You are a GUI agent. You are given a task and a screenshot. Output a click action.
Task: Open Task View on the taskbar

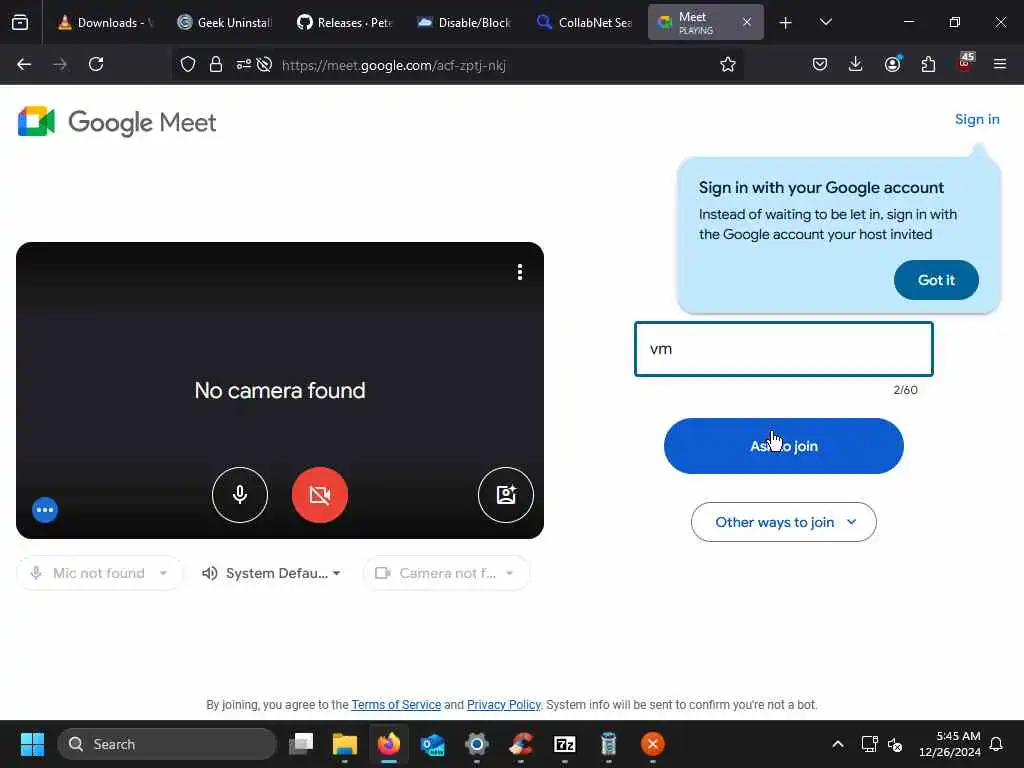tap(301, 744)
